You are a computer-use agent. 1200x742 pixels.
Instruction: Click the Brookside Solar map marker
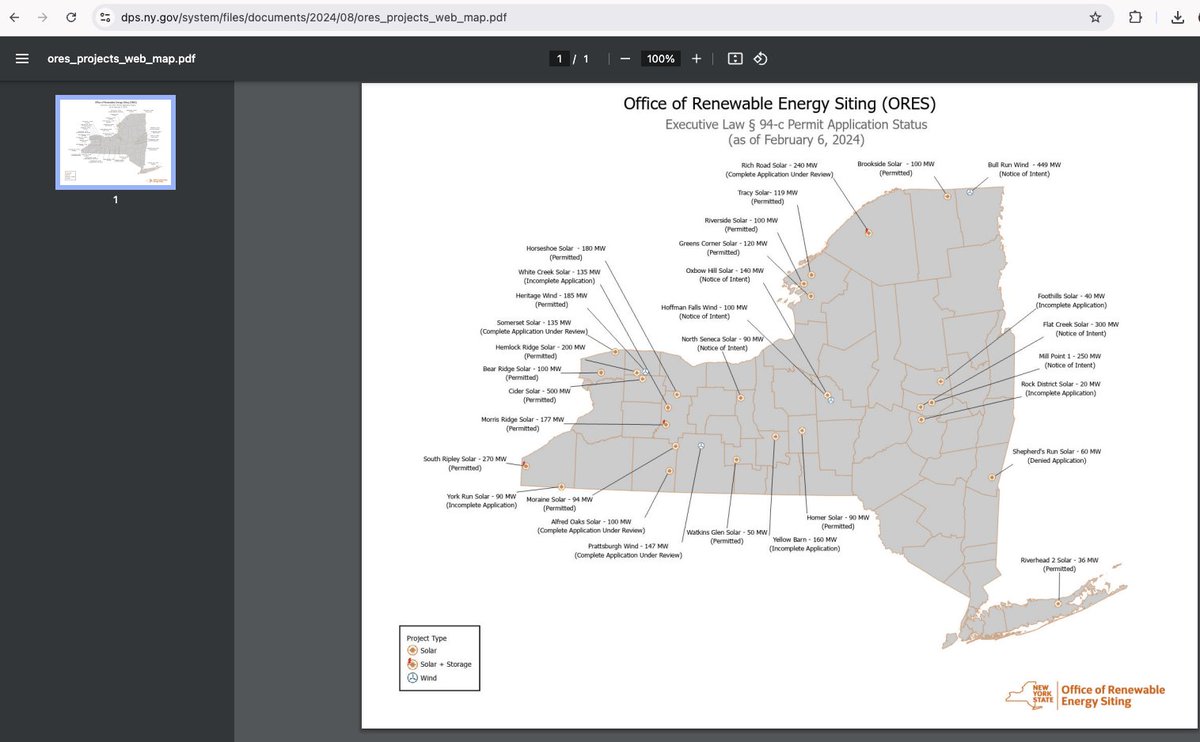[946, 196]
